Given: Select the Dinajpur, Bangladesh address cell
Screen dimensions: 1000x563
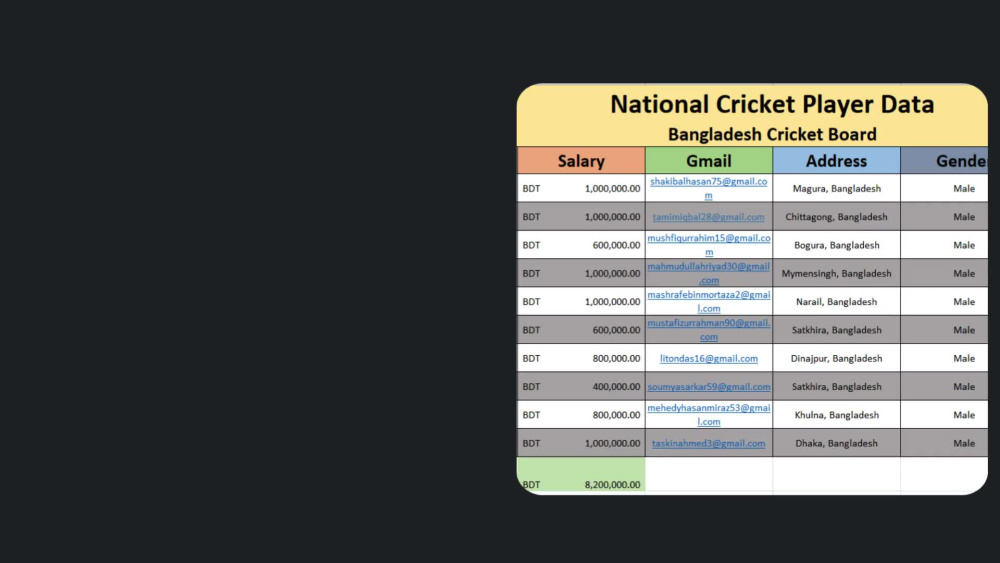Looking at the screenshot, I should [836, 358].
